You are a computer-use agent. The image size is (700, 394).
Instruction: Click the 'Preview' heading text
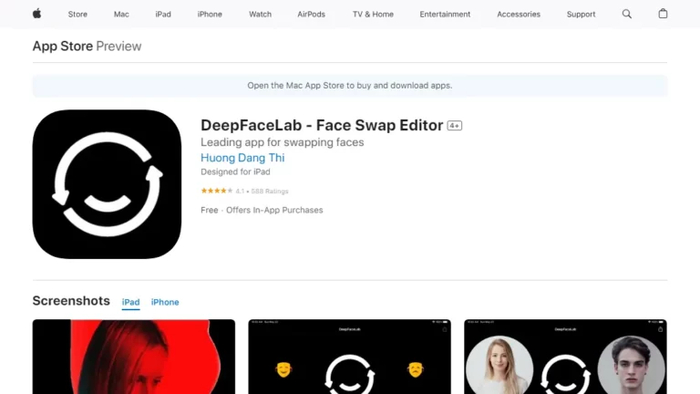[119, 46]
